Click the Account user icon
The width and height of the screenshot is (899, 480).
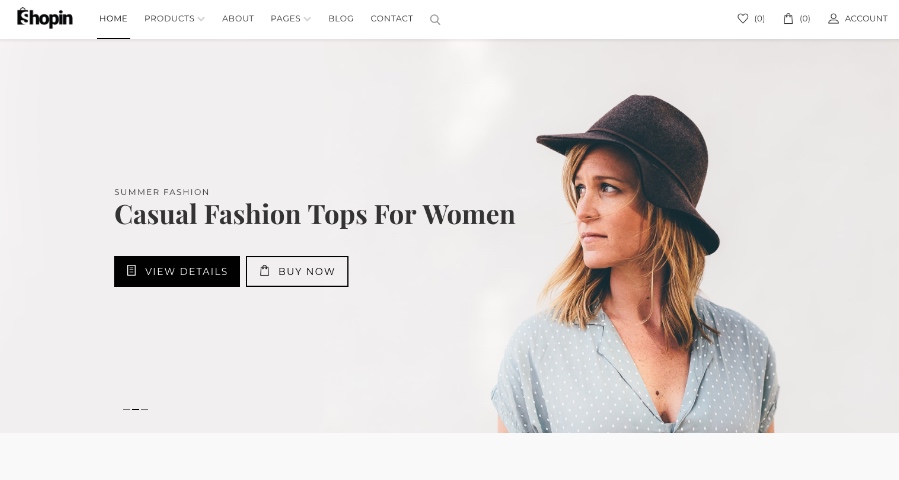pyautogui.click(x=833, y=18)
